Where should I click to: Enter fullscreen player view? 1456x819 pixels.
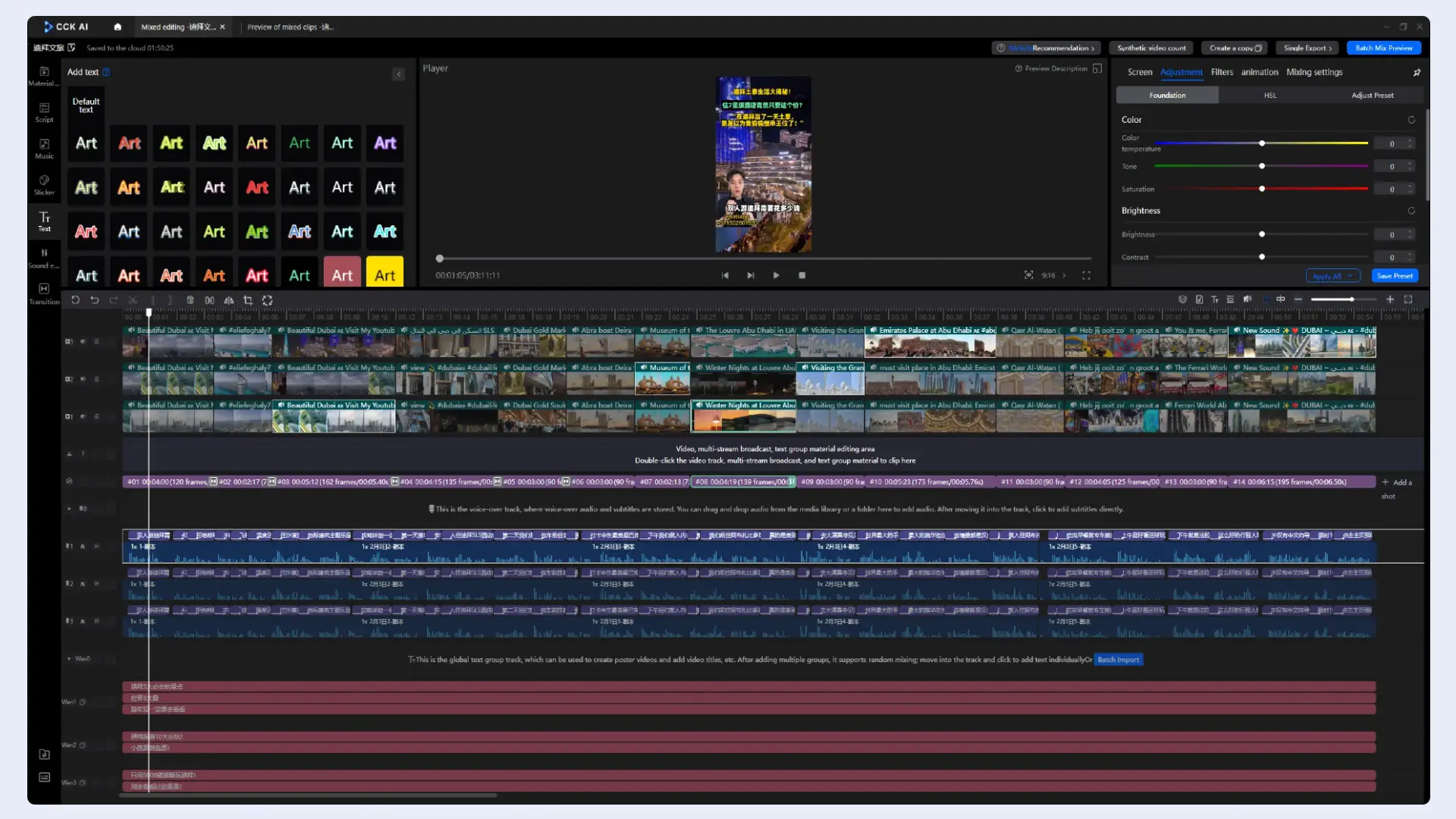[1086, 275]
